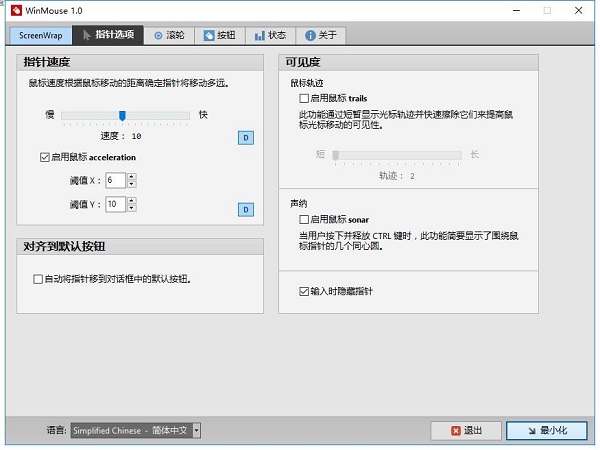Enable the 启用鼠标 trails checkbox
This screenshot has width=600, height=450.
(304, 99)
